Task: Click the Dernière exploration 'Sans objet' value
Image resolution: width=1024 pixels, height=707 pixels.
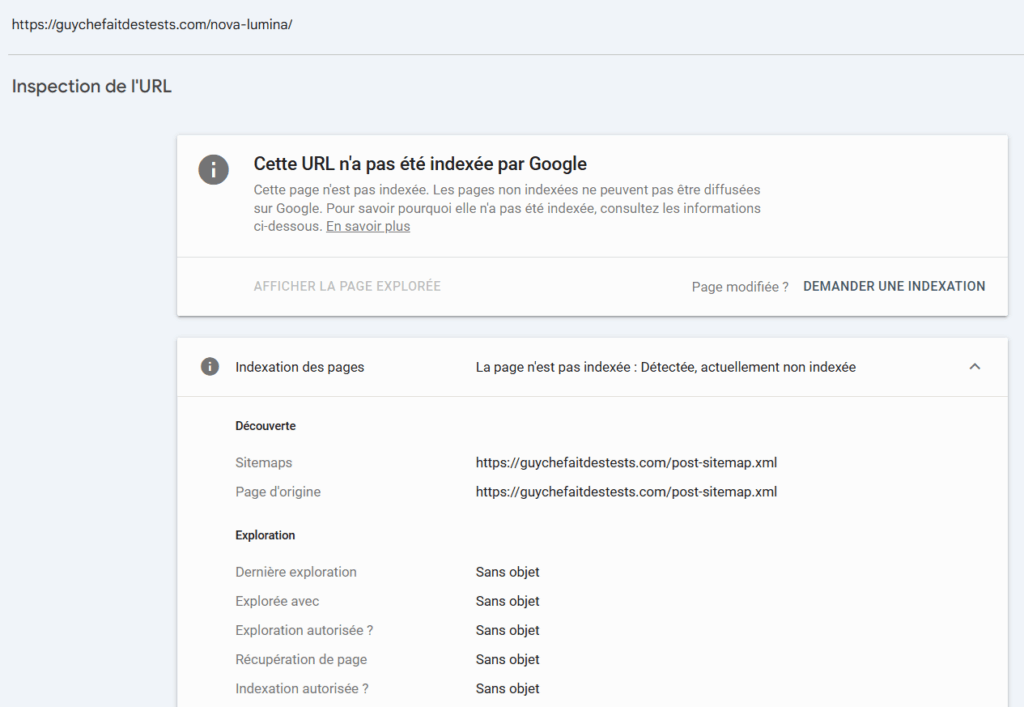Action: tap(507, 572)
